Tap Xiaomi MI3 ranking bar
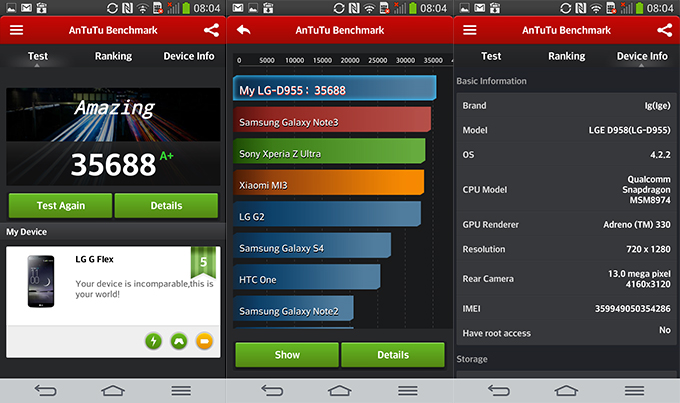Screen dimensions: 680x403 (x=328, y=183)
